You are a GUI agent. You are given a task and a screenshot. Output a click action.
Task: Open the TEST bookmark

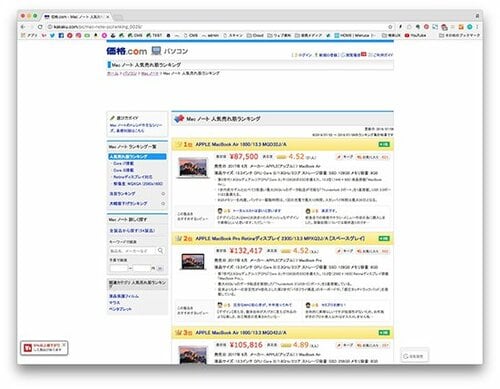point(154,35)
